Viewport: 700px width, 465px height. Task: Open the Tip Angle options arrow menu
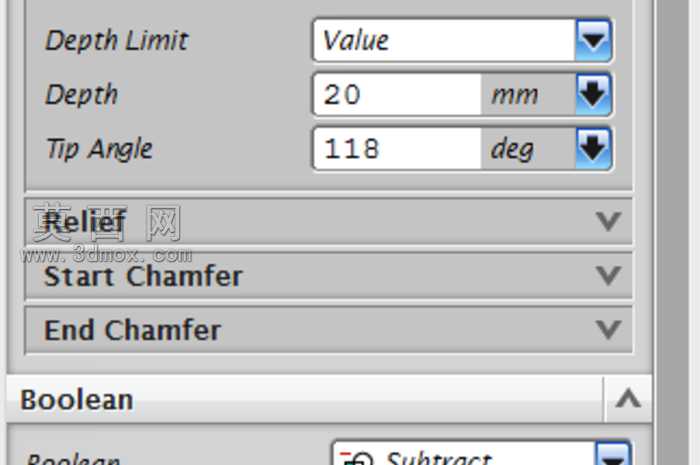tap(593, 149)
